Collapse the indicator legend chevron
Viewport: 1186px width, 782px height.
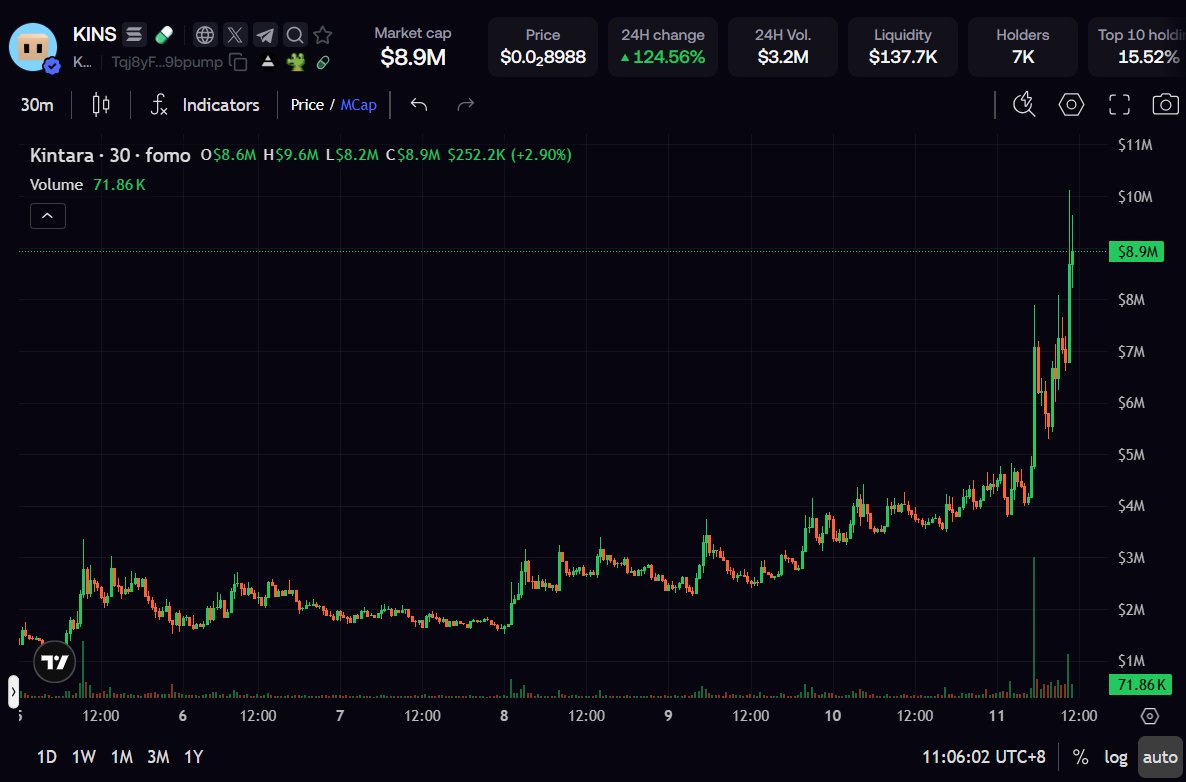click(48, 216)
